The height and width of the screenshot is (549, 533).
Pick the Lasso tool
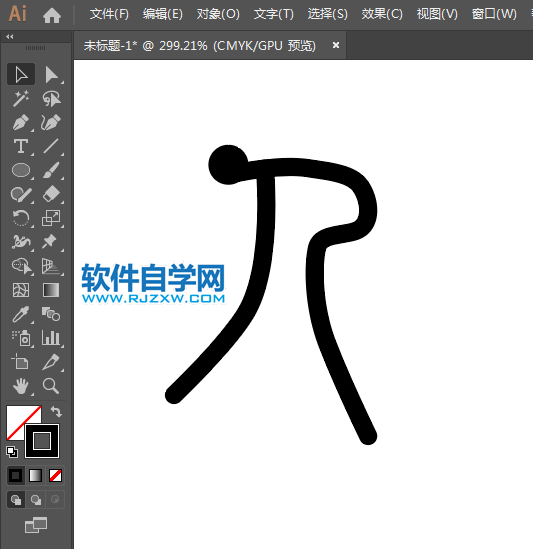(51, 98)
